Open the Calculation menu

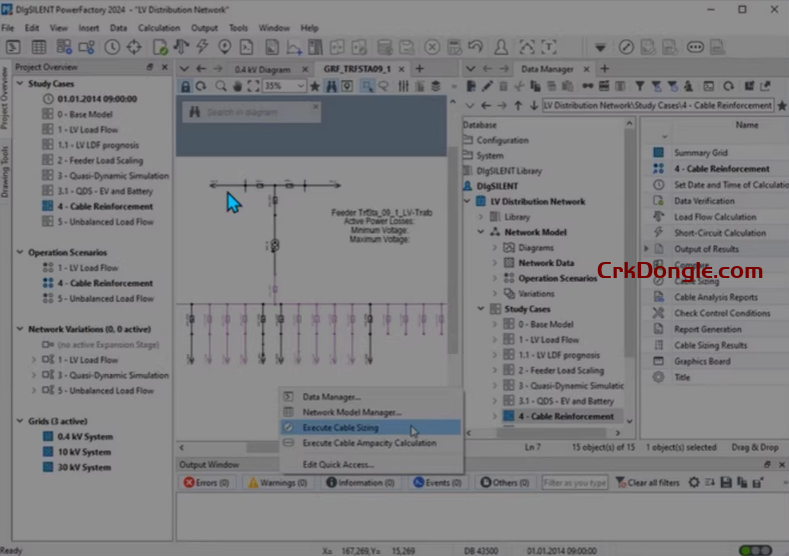pos(159,28)
